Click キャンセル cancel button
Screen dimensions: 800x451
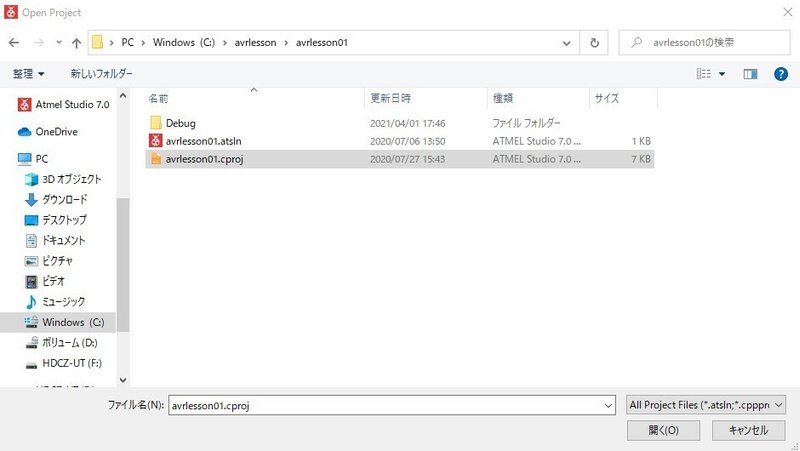coord(748,430)
